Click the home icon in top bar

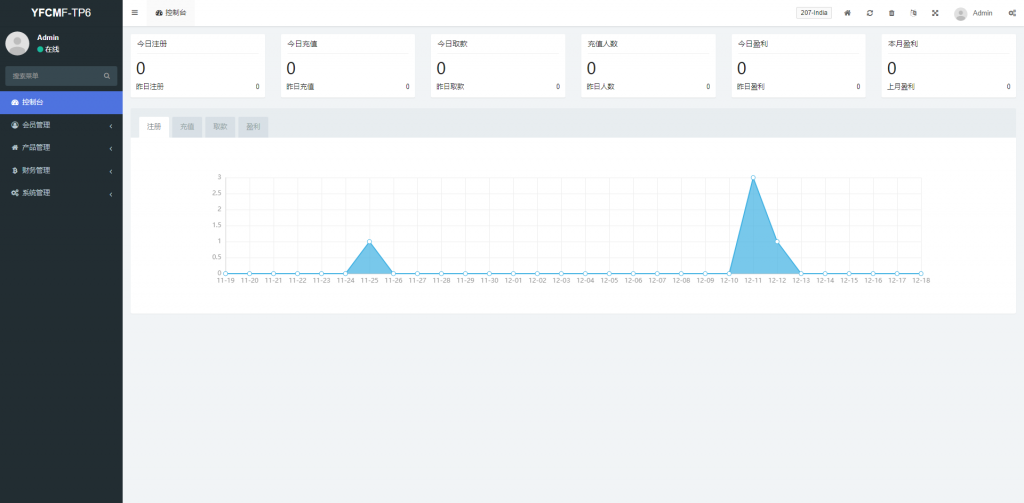click(x=847, y=13)
